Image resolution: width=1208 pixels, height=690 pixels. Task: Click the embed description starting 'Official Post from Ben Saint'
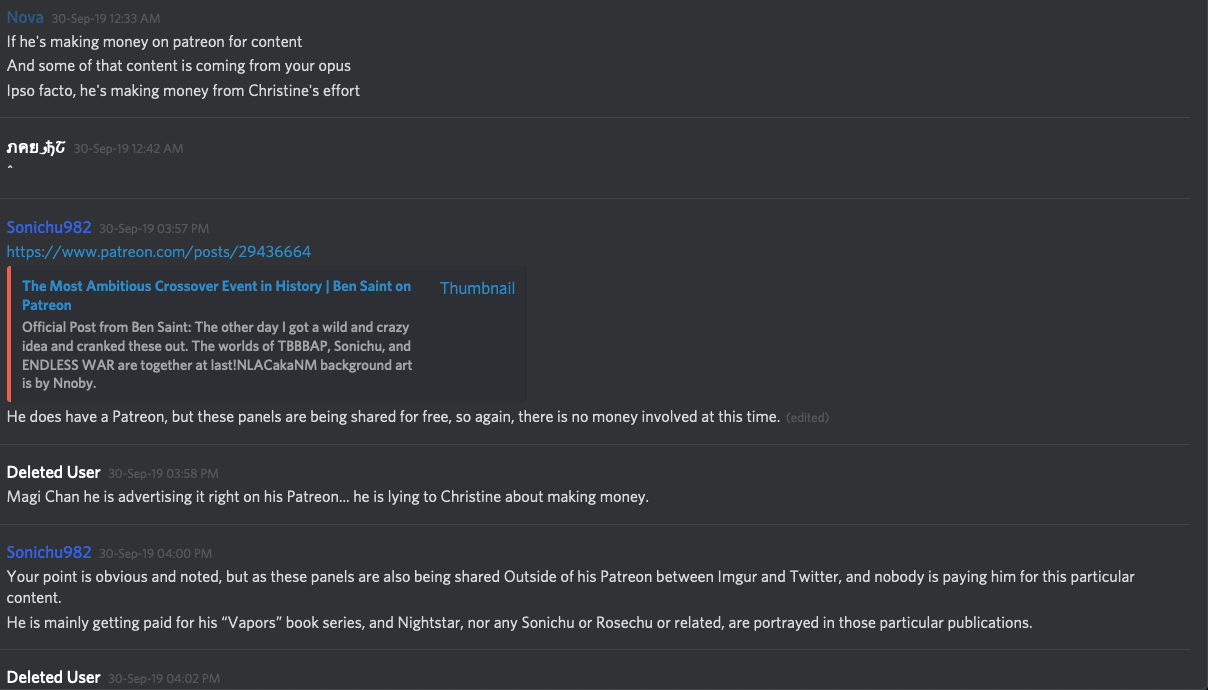[x=216, y=355]
